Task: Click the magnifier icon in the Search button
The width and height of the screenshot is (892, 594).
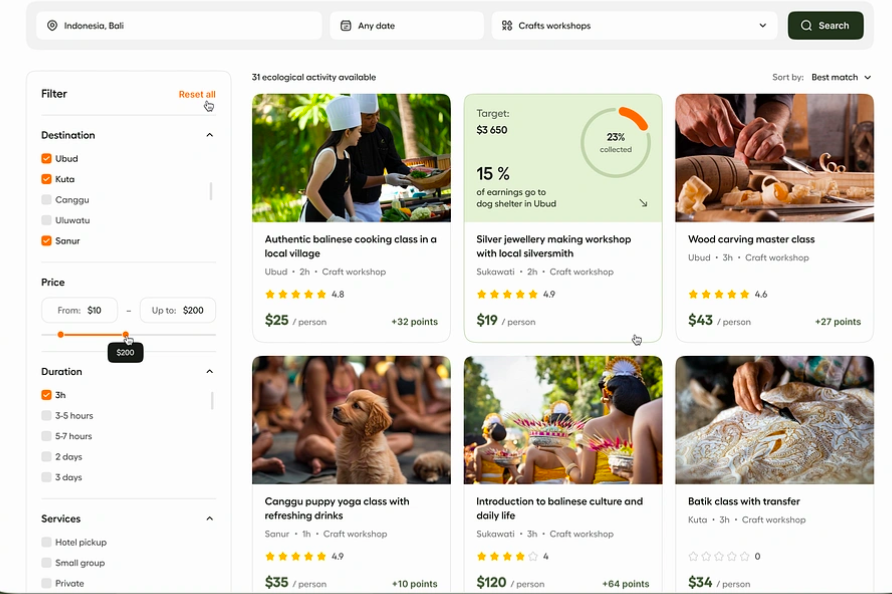Action: click(x=806, y=26)
